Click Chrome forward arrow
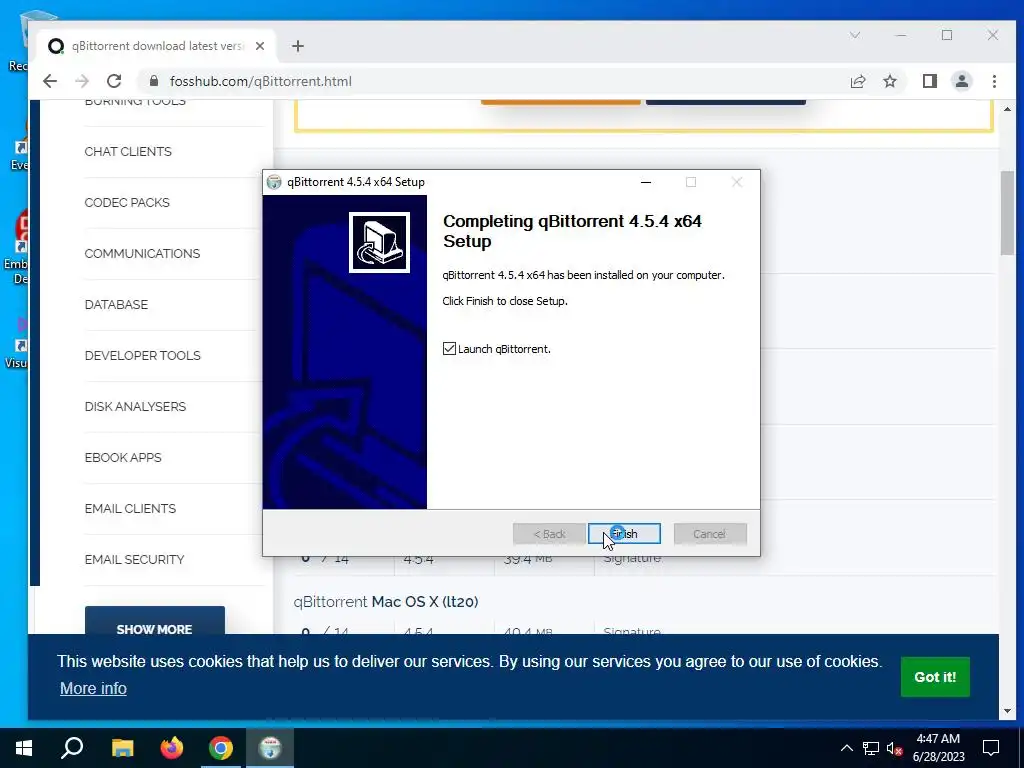The height and width of the screenshot is (768, 1024). (82, 81)
